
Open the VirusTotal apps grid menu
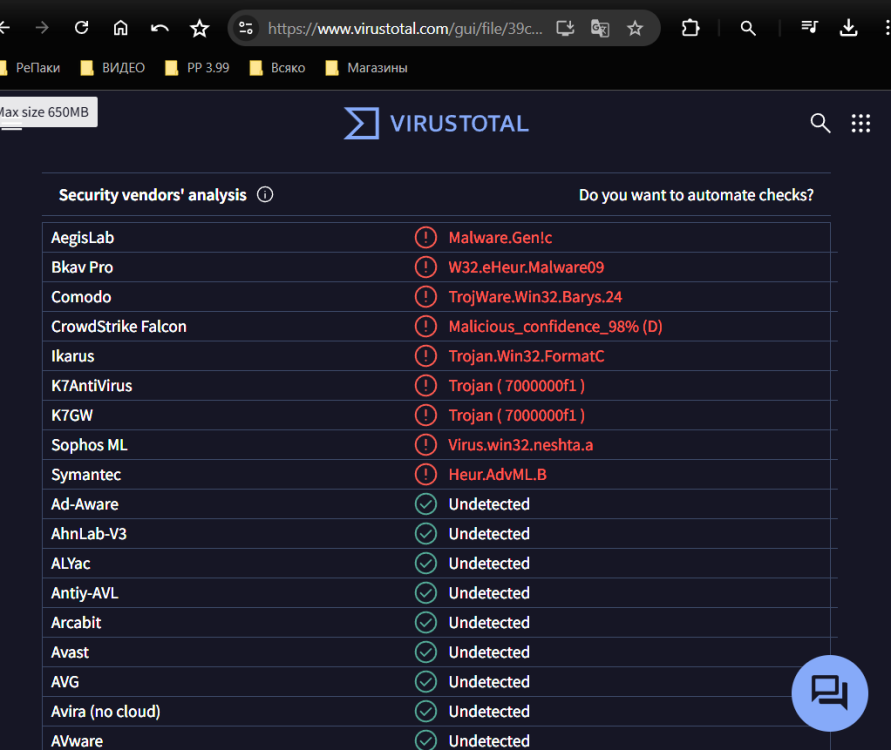(860, 123)
